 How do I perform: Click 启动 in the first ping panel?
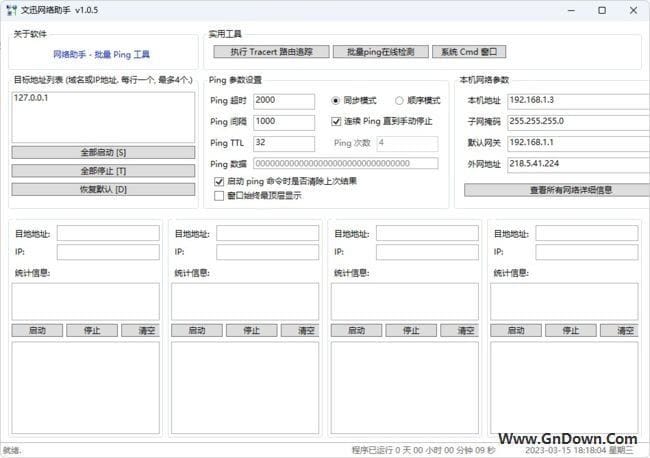tap(37, 330)
